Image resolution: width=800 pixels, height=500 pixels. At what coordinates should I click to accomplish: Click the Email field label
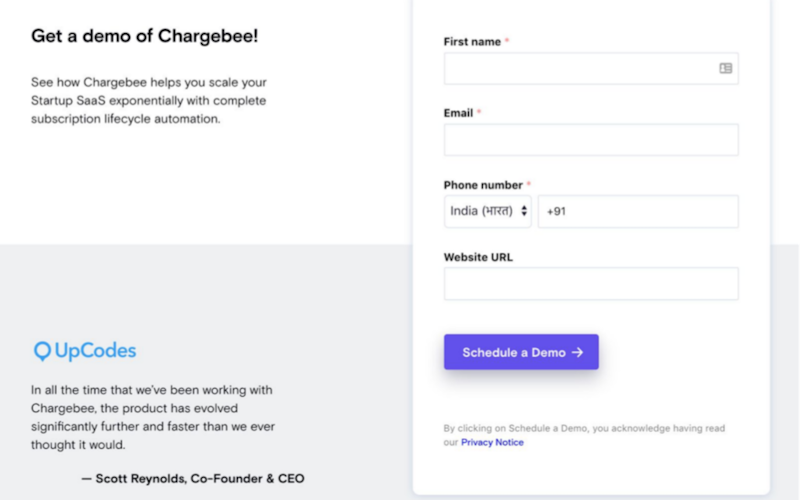(x=458, y=113)
